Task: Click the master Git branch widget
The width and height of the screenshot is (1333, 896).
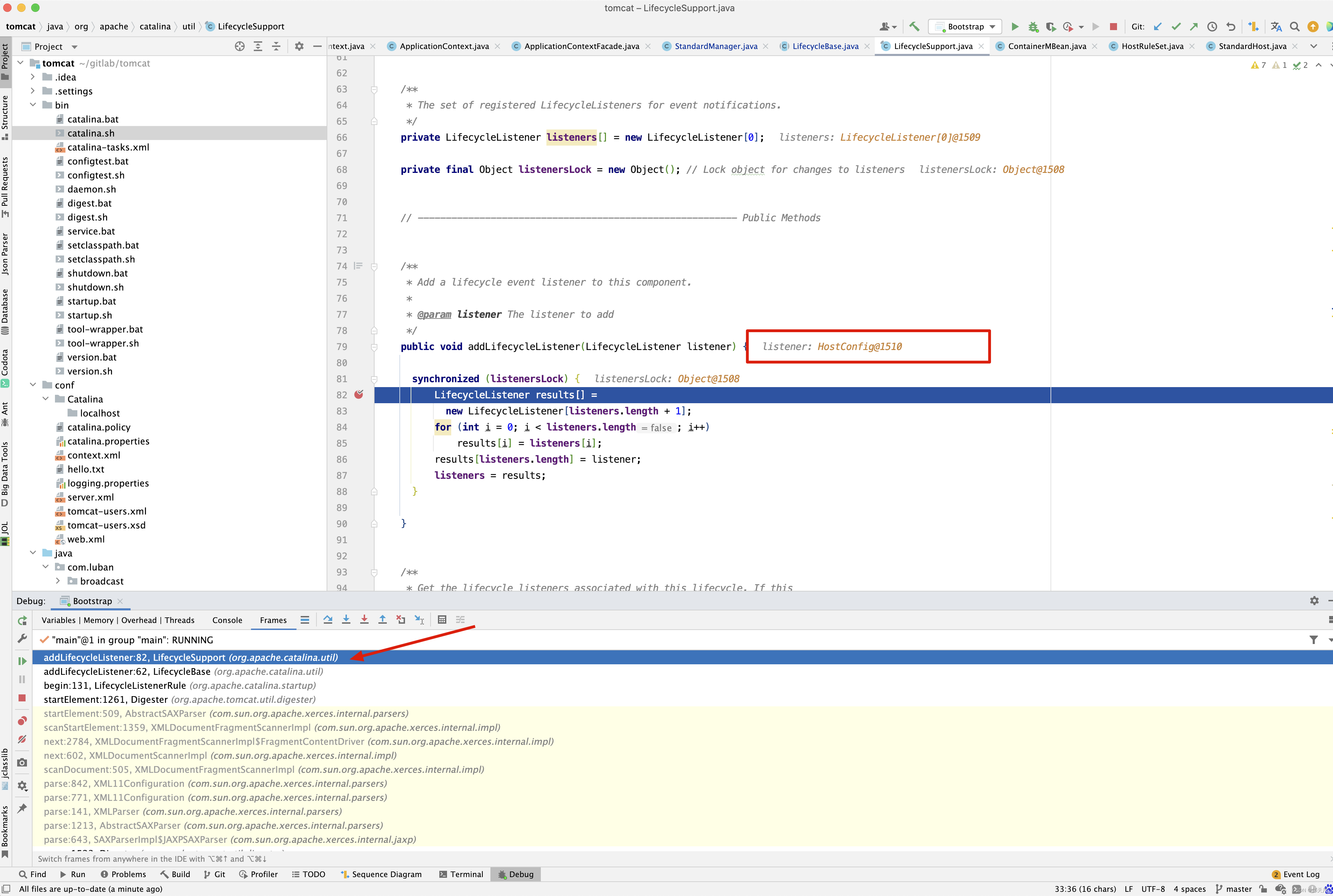Action: click(x=1234, y=889)
